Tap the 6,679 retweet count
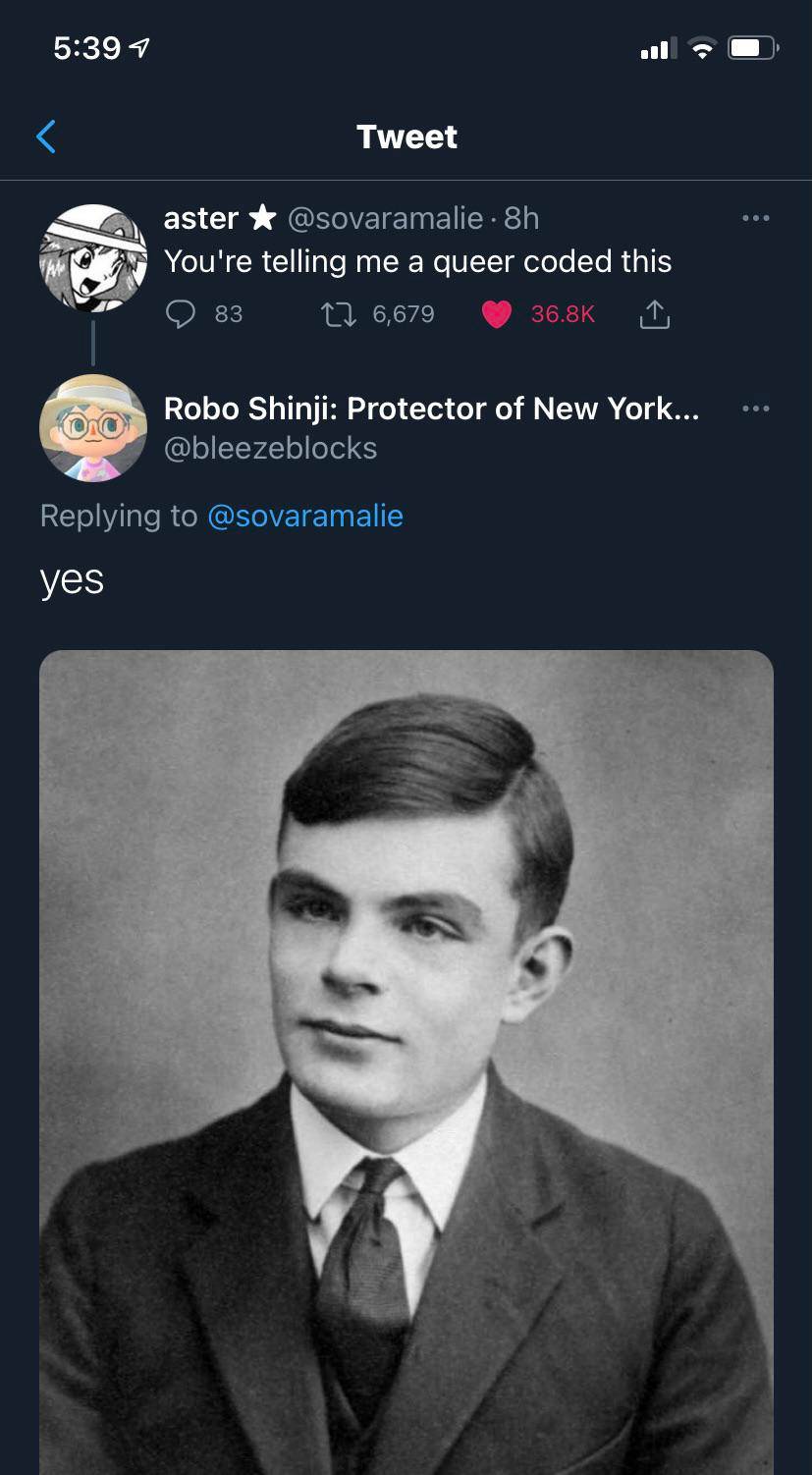This screenshot has width=812, height=1475. (403, 313)
